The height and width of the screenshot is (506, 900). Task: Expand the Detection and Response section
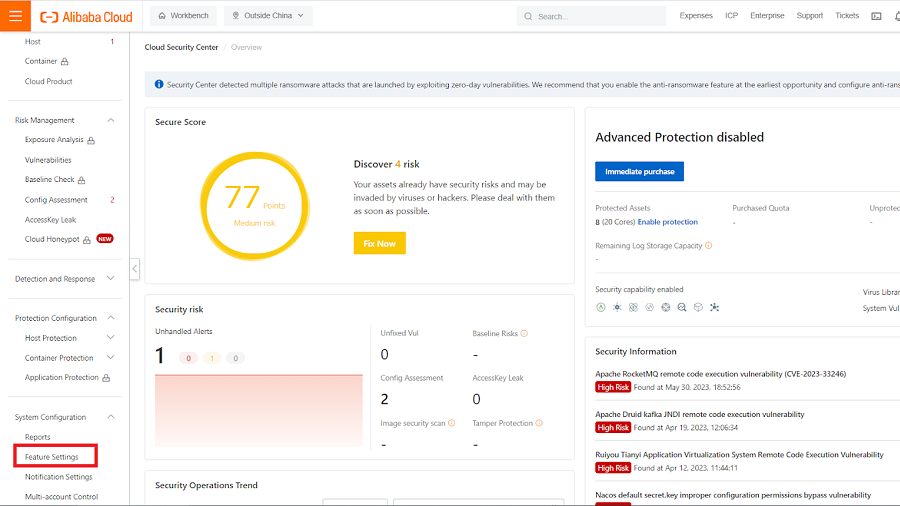click(110, 279)
